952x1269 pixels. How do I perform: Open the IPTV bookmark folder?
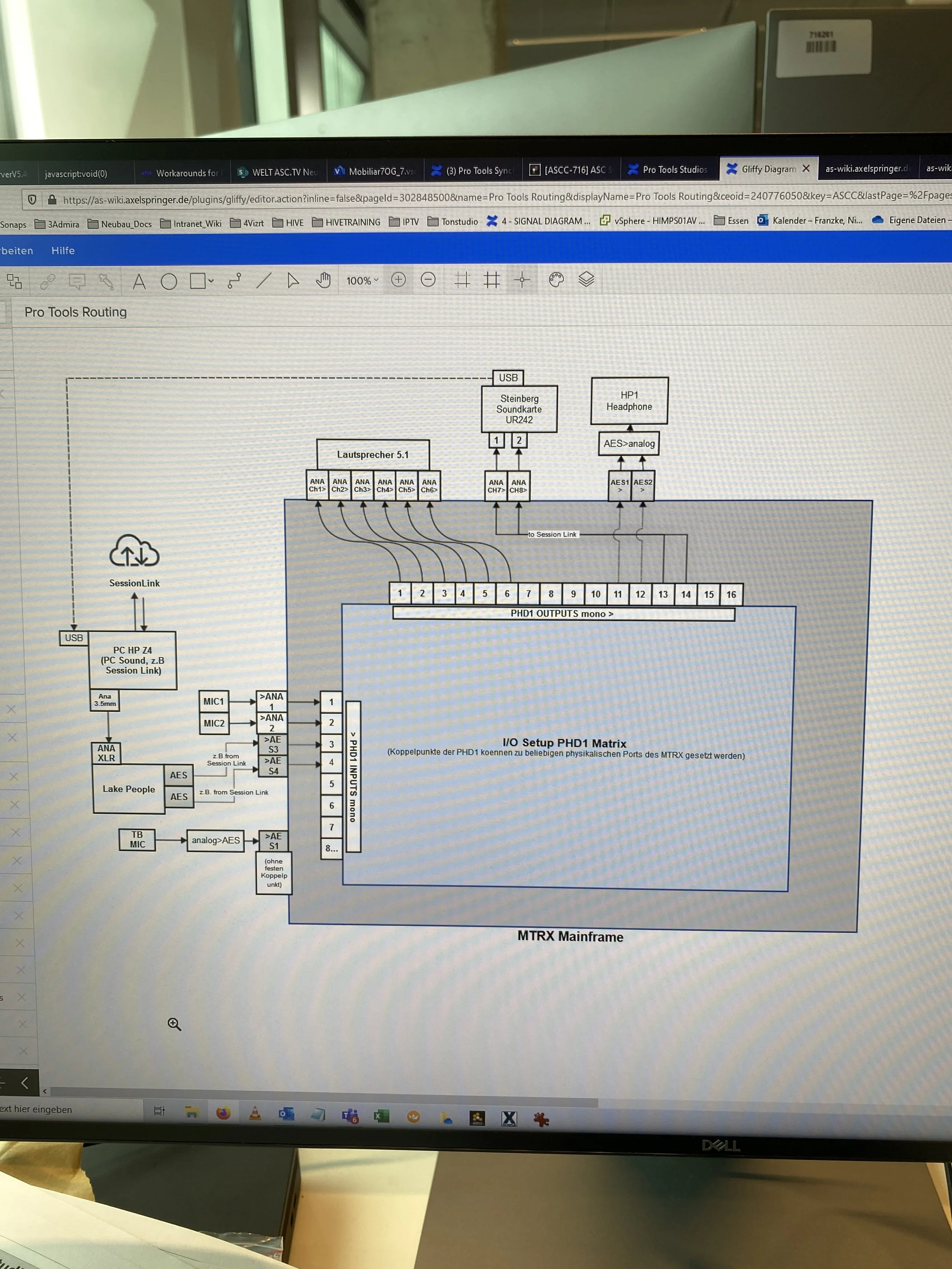[x=403, y=222]
